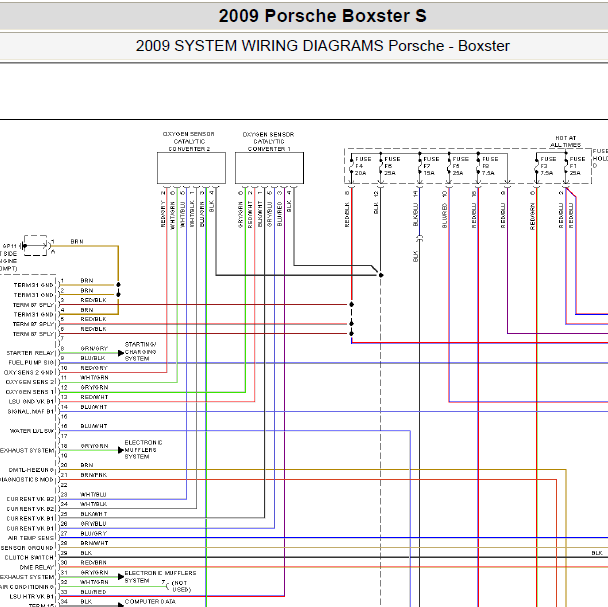Click ELECTRONIC MUFFLERS SYSTEM reference at pin 31
This screenshot has width=608, height=607.
[160, 577]
